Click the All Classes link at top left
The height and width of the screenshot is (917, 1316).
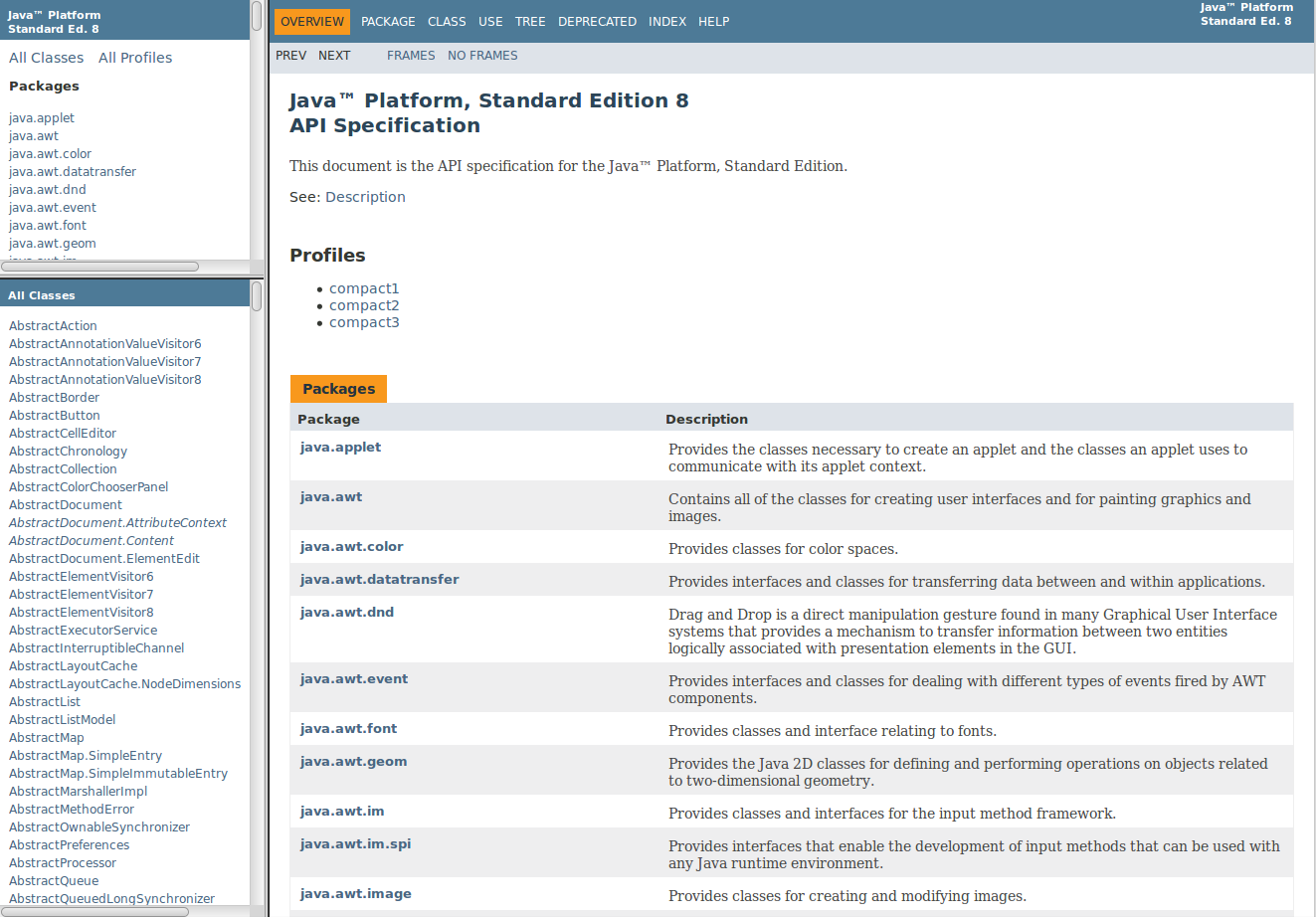(46, 58)
